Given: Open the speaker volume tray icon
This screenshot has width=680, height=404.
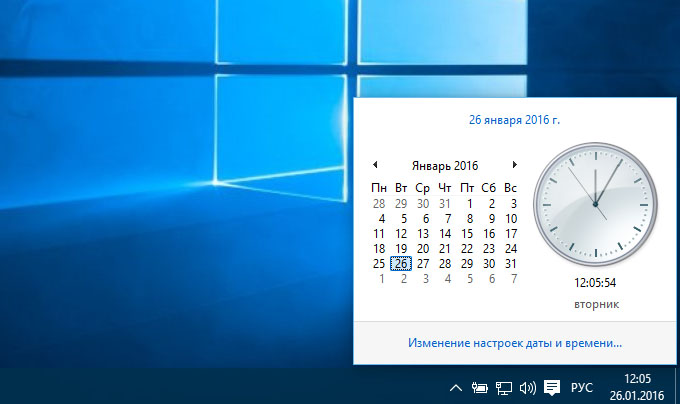Looking at the screenshot, I should (x=528, y=388).
